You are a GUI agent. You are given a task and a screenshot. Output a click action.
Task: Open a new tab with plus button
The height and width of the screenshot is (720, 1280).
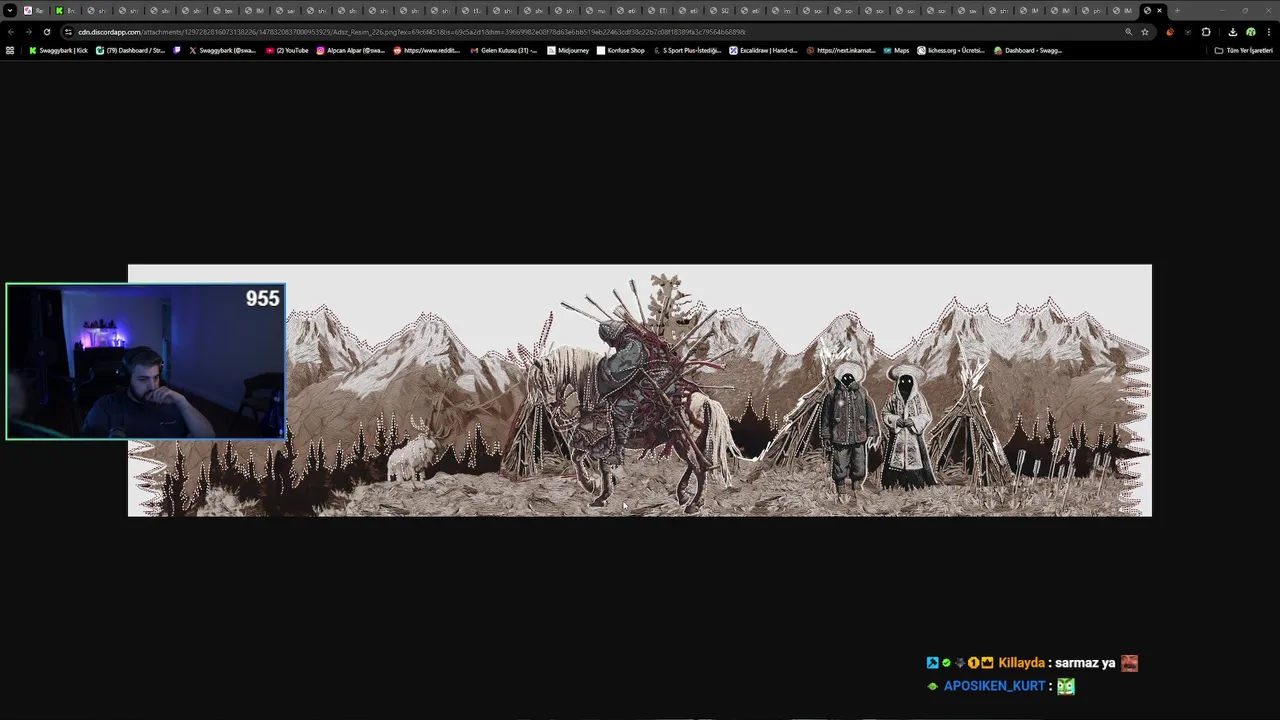point(1177,10)
